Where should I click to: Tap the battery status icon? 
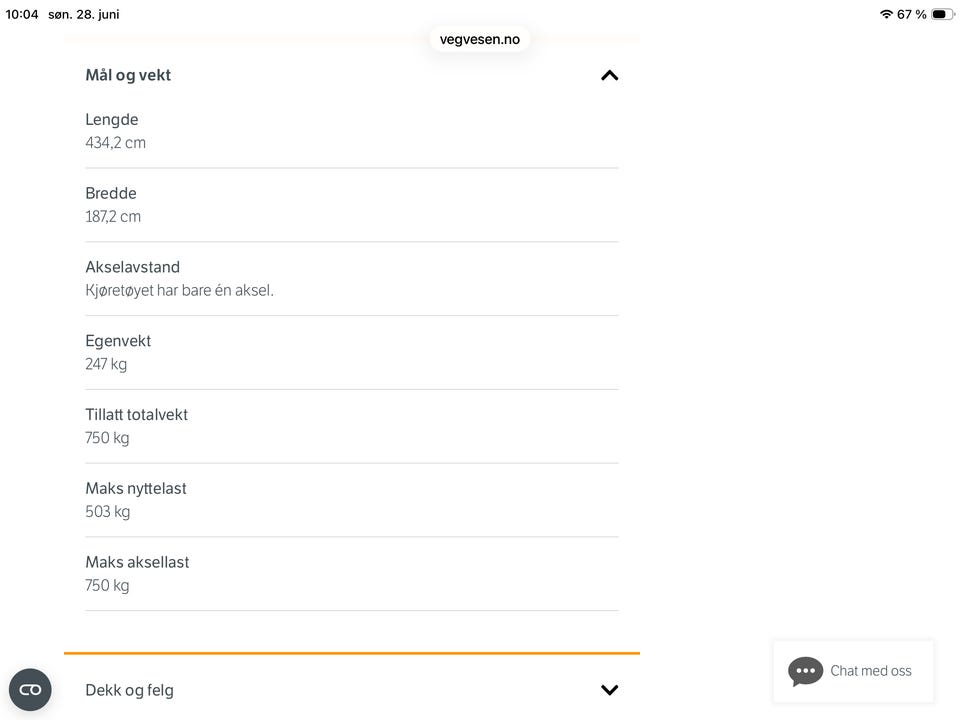coord(942,14)
